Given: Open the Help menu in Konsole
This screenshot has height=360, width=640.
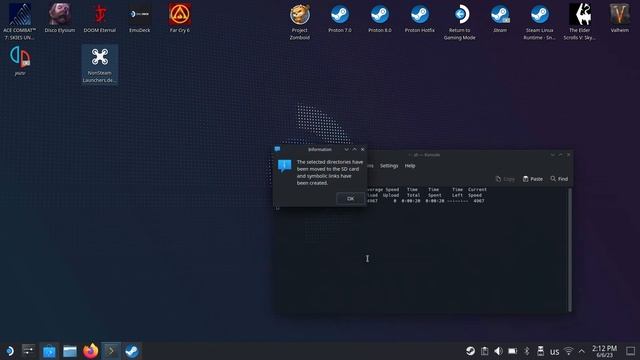Looking at the screenshot, I should [410, 166].
